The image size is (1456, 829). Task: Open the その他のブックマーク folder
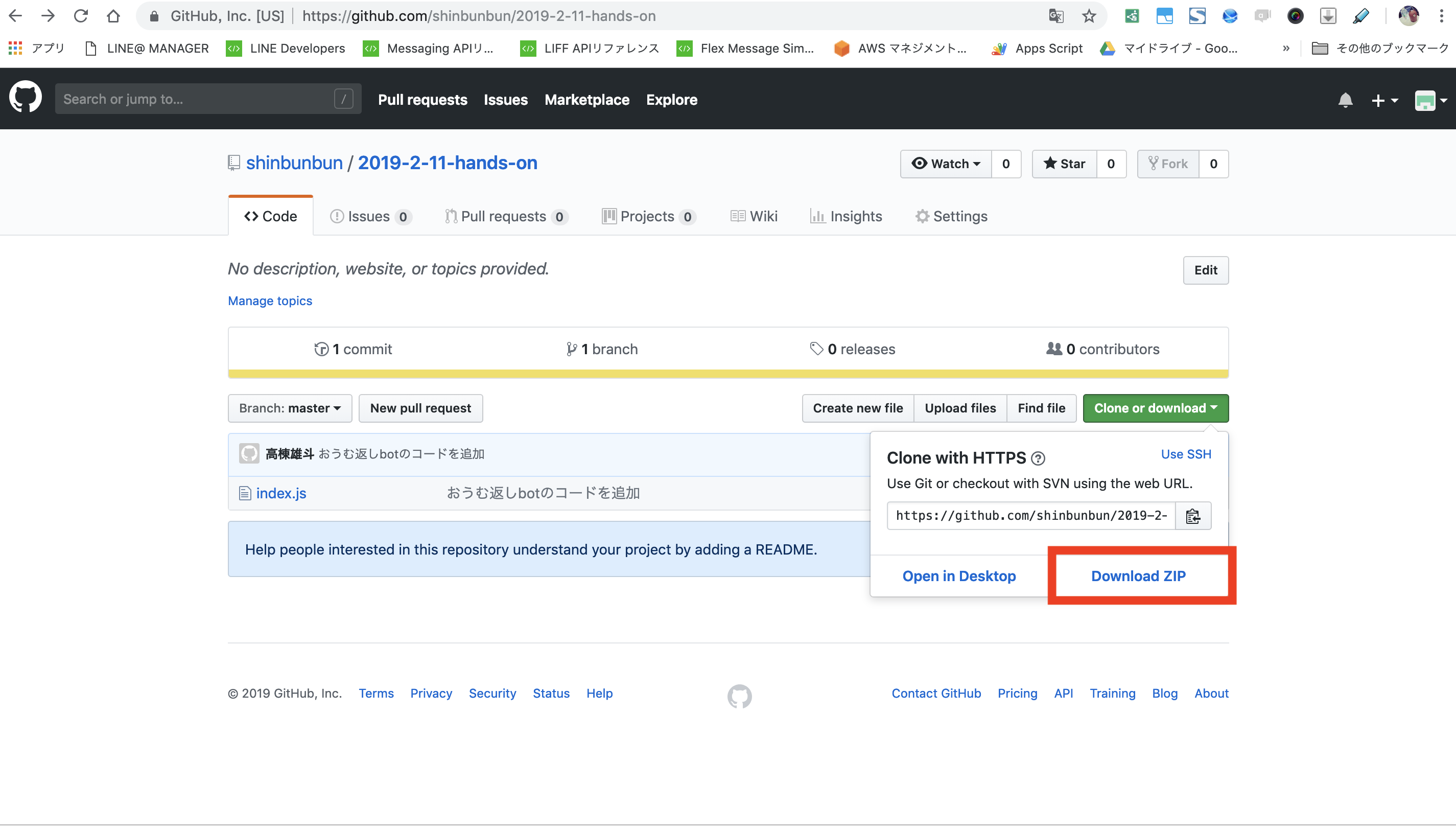pos(1380,49)
